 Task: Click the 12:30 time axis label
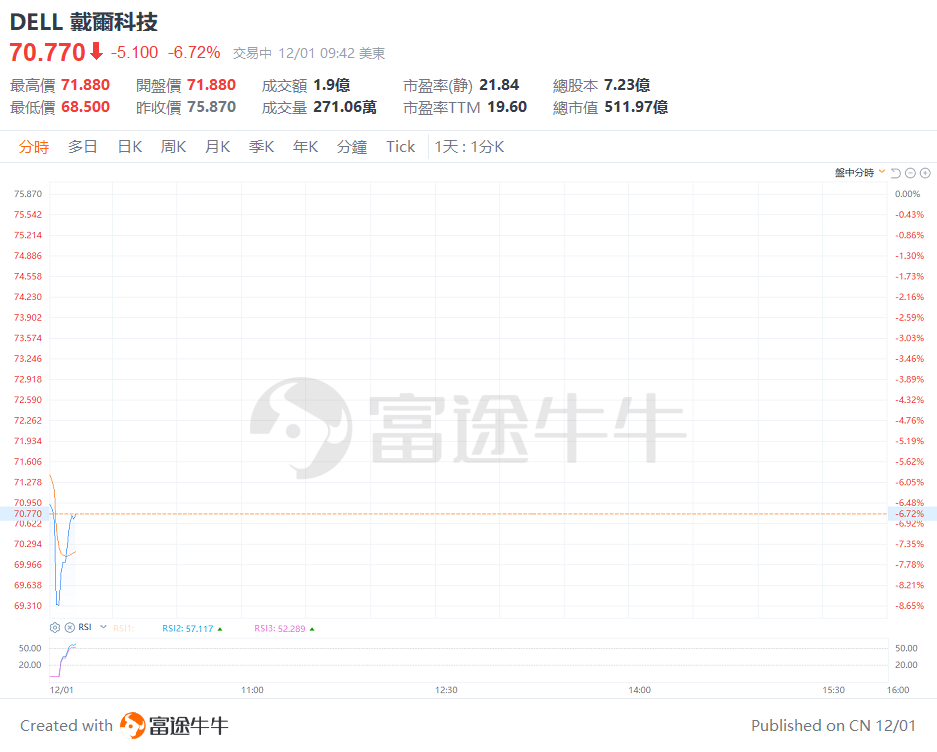click(x=446, y=690)
